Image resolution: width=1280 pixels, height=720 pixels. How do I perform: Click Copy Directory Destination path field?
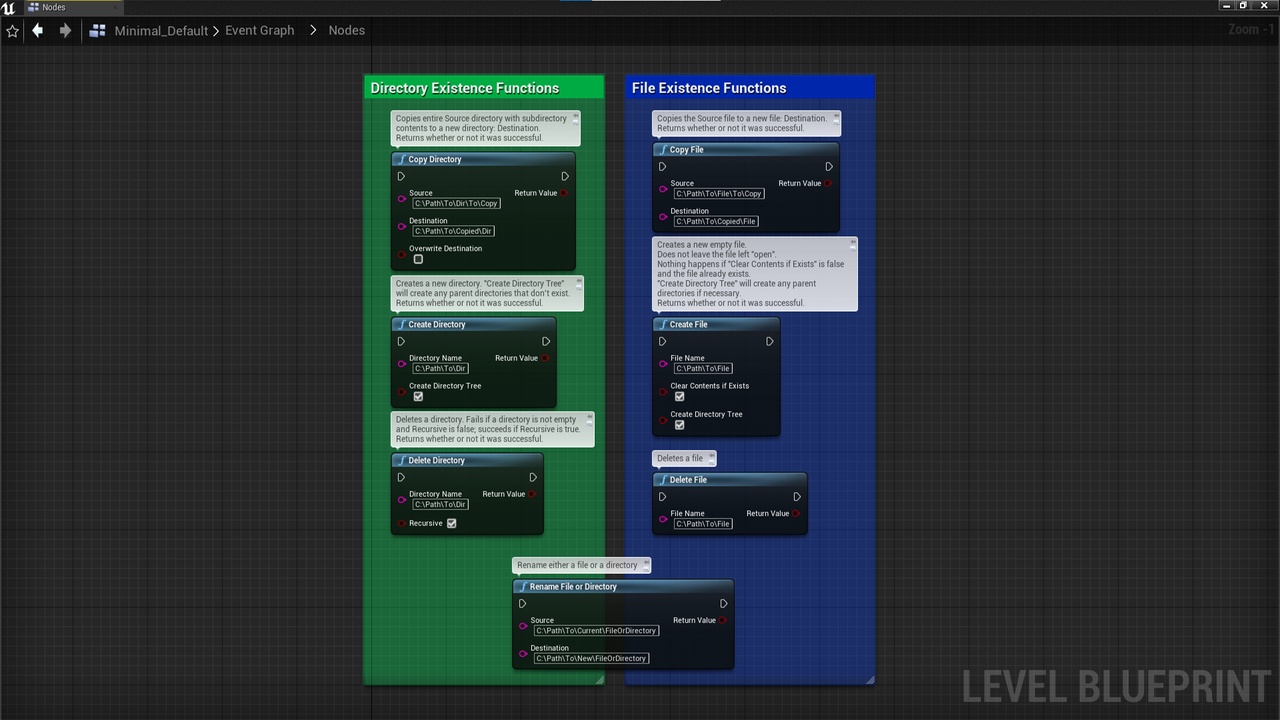point(454,231)
